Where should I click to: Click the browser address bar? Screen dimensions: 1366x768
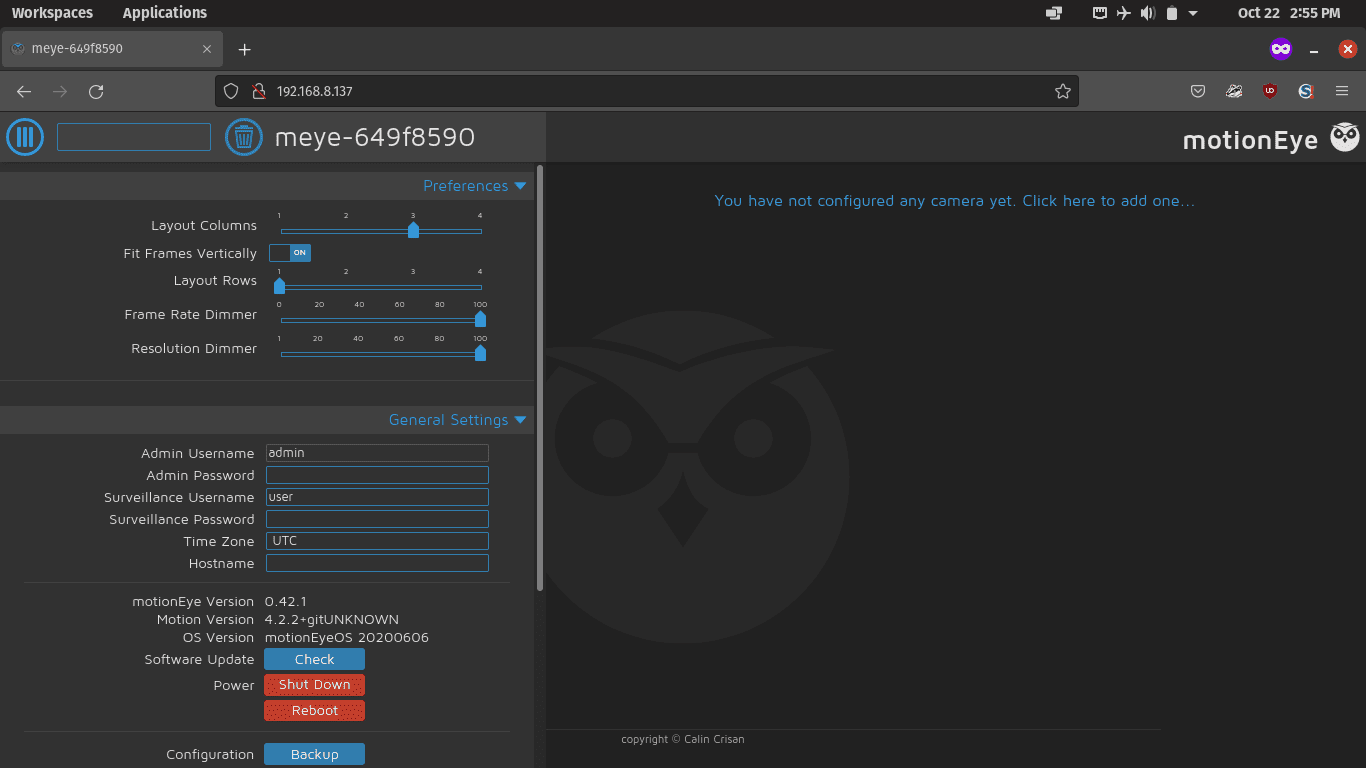pos(646,91)
